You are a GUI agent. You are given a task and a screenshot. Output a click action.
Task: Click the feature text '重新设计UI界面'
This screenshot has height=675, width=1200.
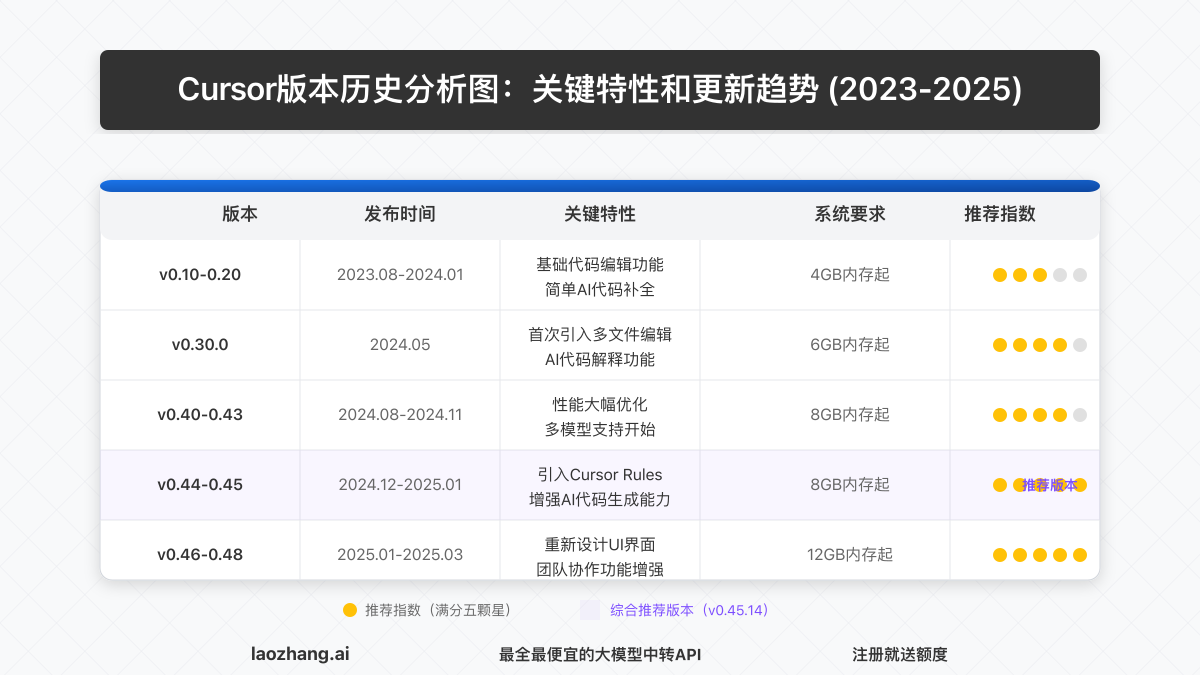pos(600,545)
